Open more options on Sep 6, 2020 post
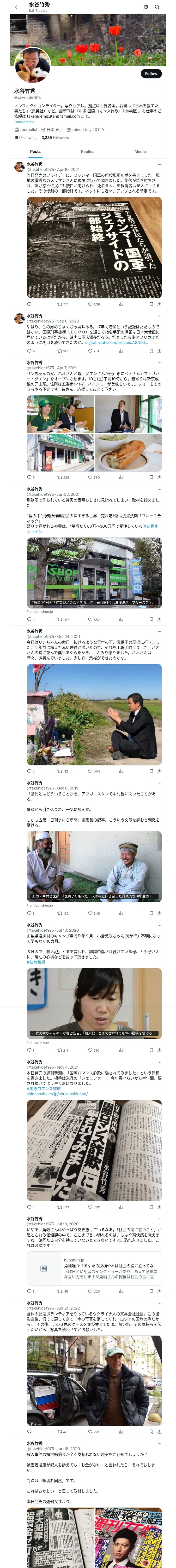Image resolution: width=176 pixels, height=1568 pixels. (159, 316)
